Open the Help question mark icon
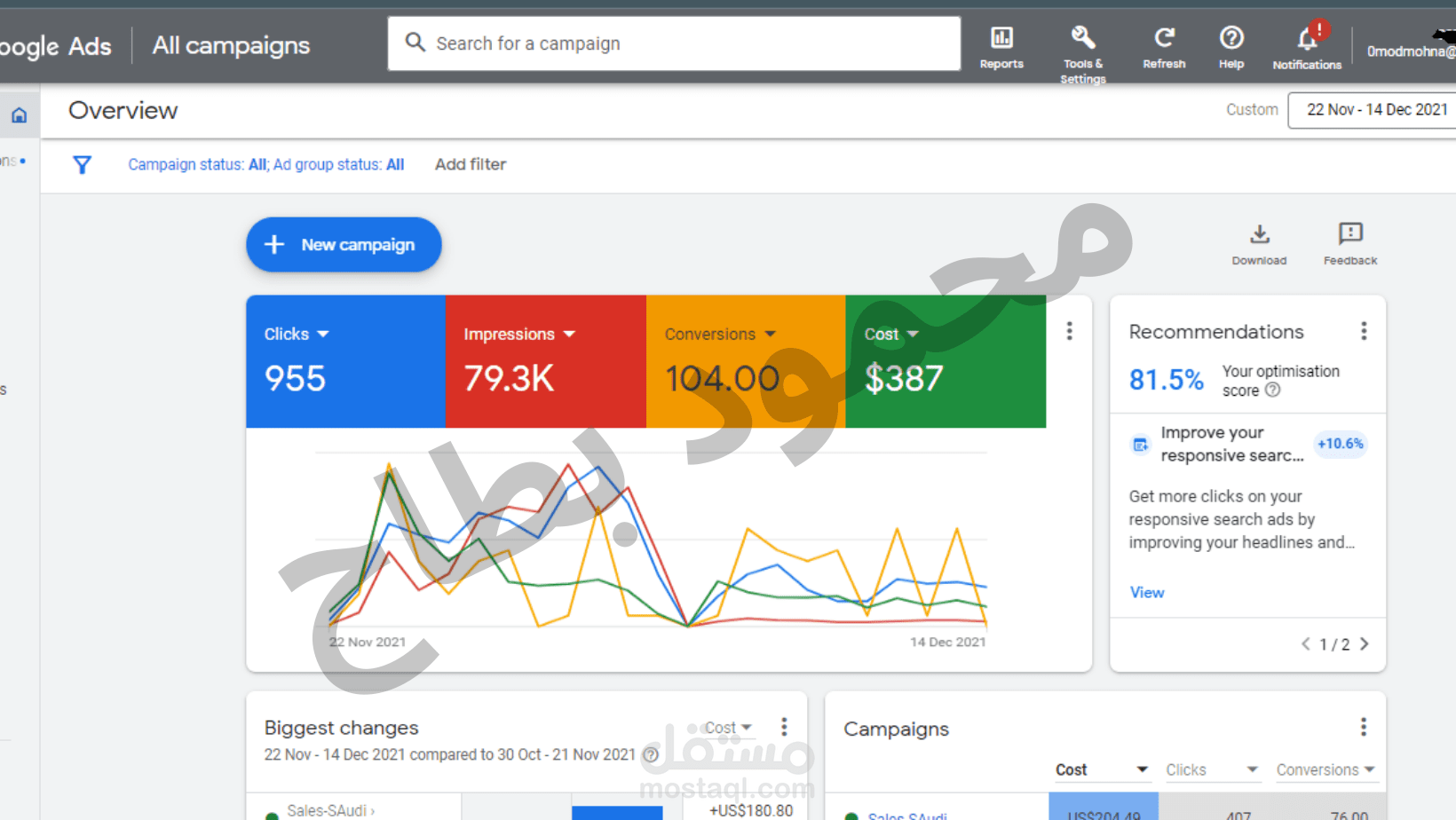The width and height of the screenshot is (1456, 820). [x=1231, y=37]
